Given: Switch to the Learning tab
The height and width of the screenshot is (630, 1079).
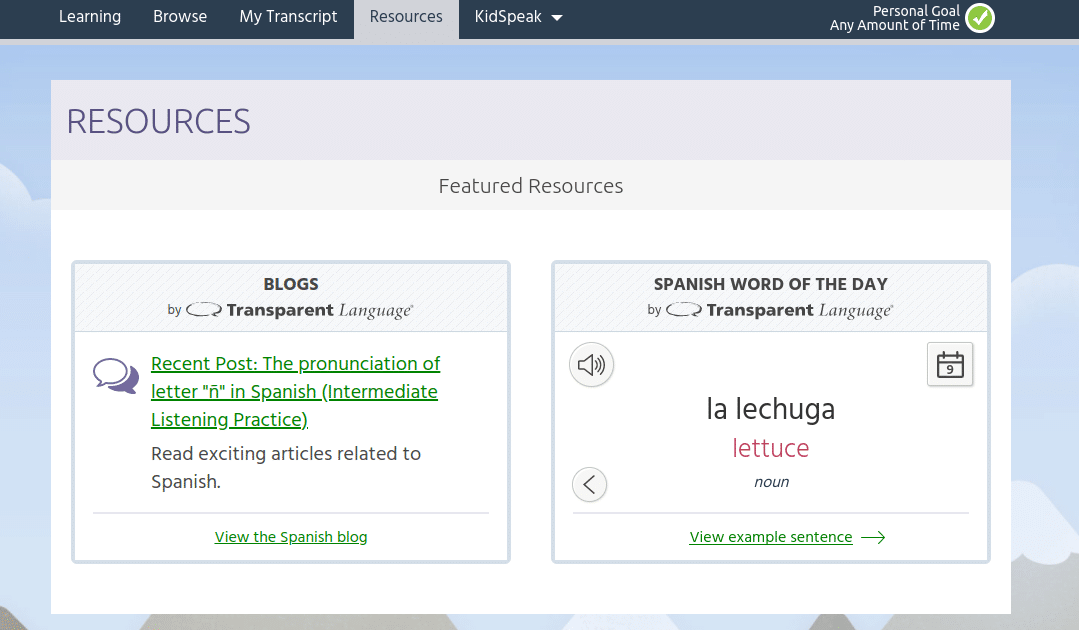Looking at the screenshot, I should click(90, 17).
